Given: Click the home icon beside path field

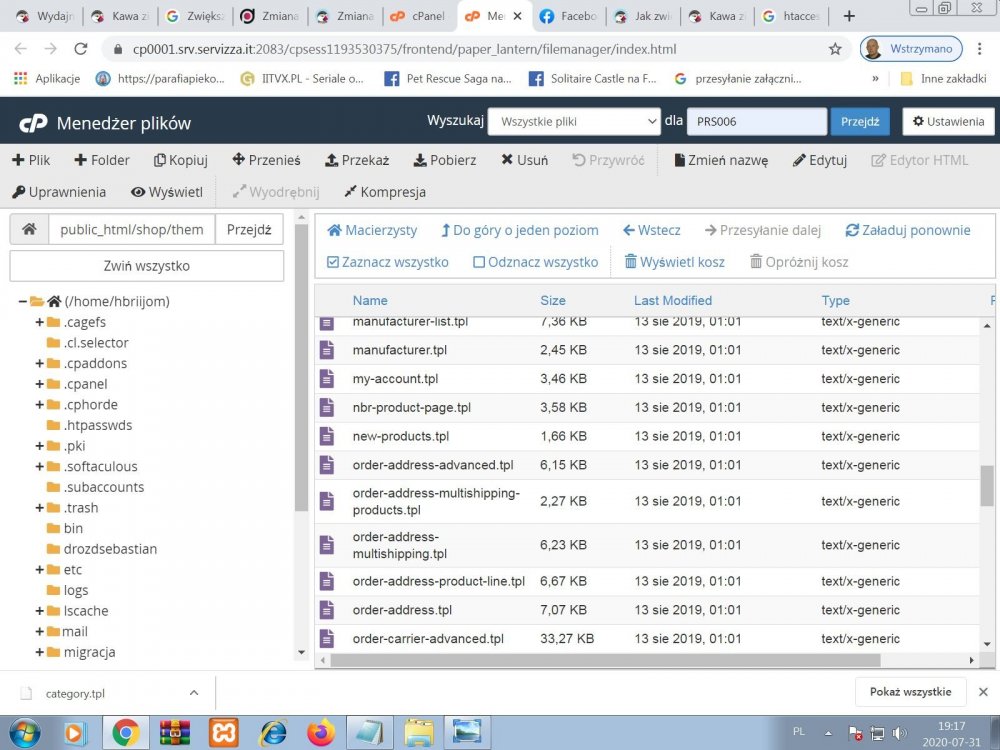Looking at the screenshot, I should pyautogui.click(x=29, y=230).
